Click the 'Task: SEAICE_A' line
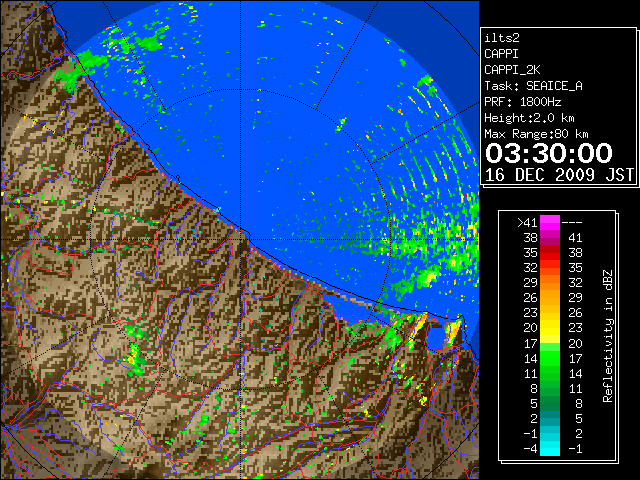The width and height of the screenshot is (640, 480). tap(533, 86)
